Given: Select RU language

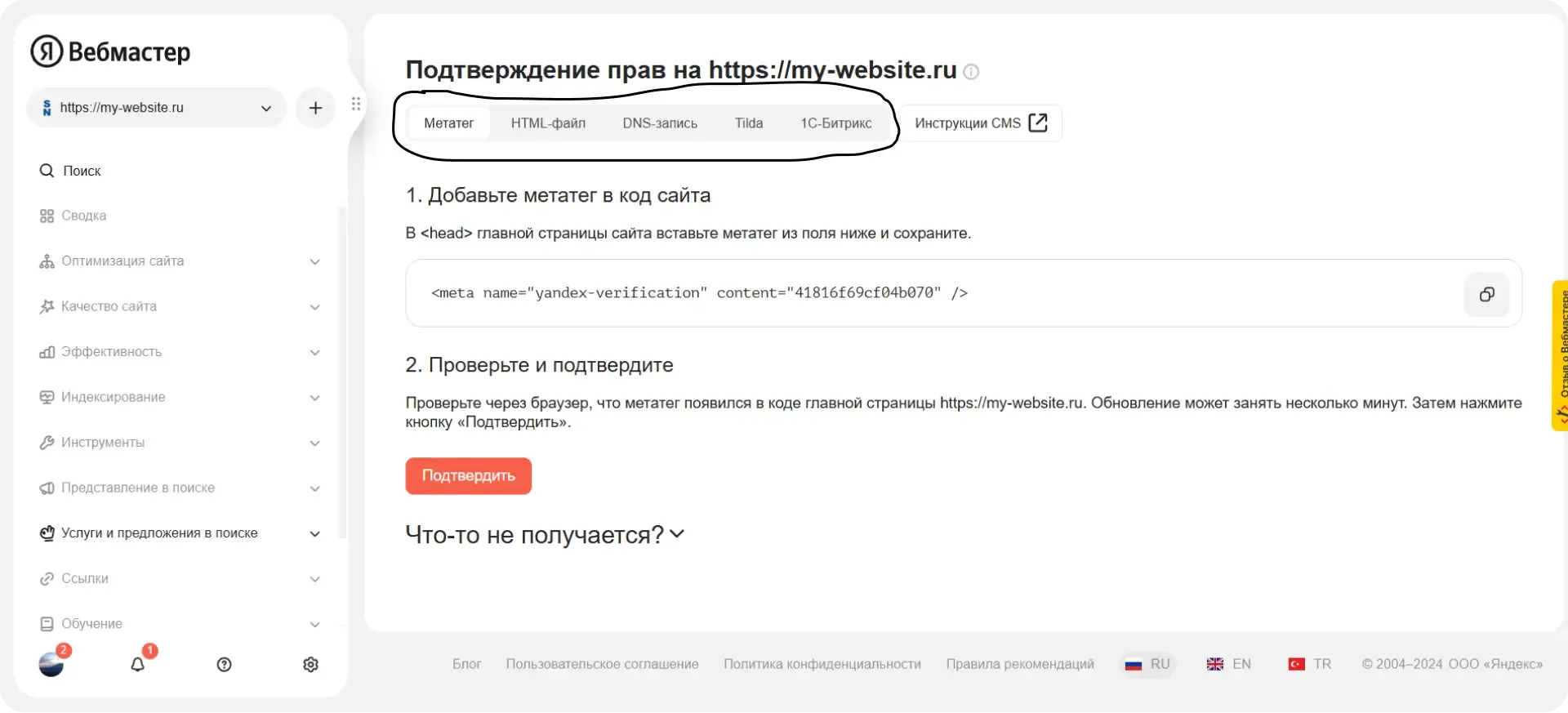Looking at the screenshot, I should (x=1148, y=664).
